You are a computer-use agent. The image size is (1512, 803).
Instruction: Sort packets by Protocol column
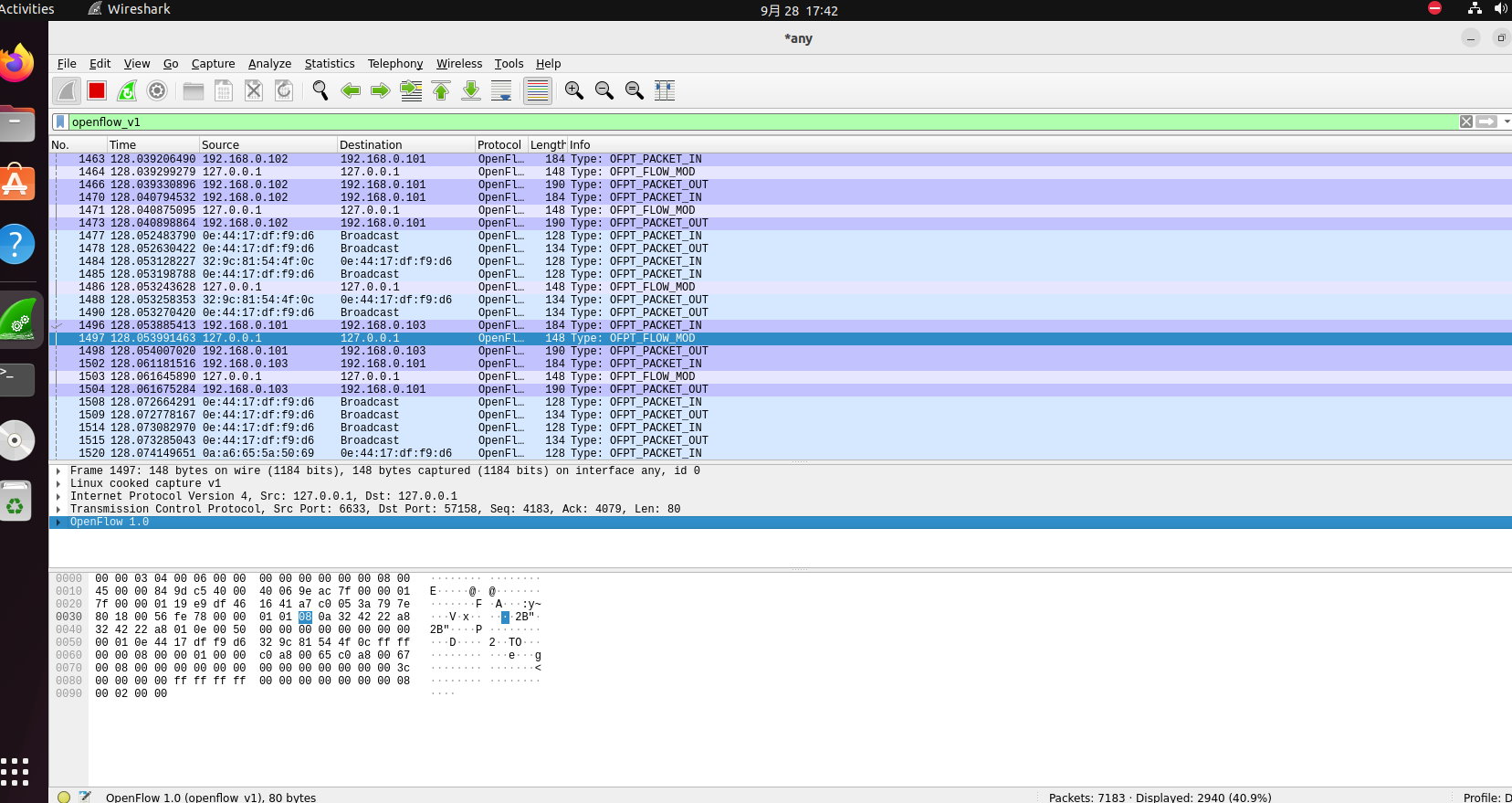[x=500, y=145]
